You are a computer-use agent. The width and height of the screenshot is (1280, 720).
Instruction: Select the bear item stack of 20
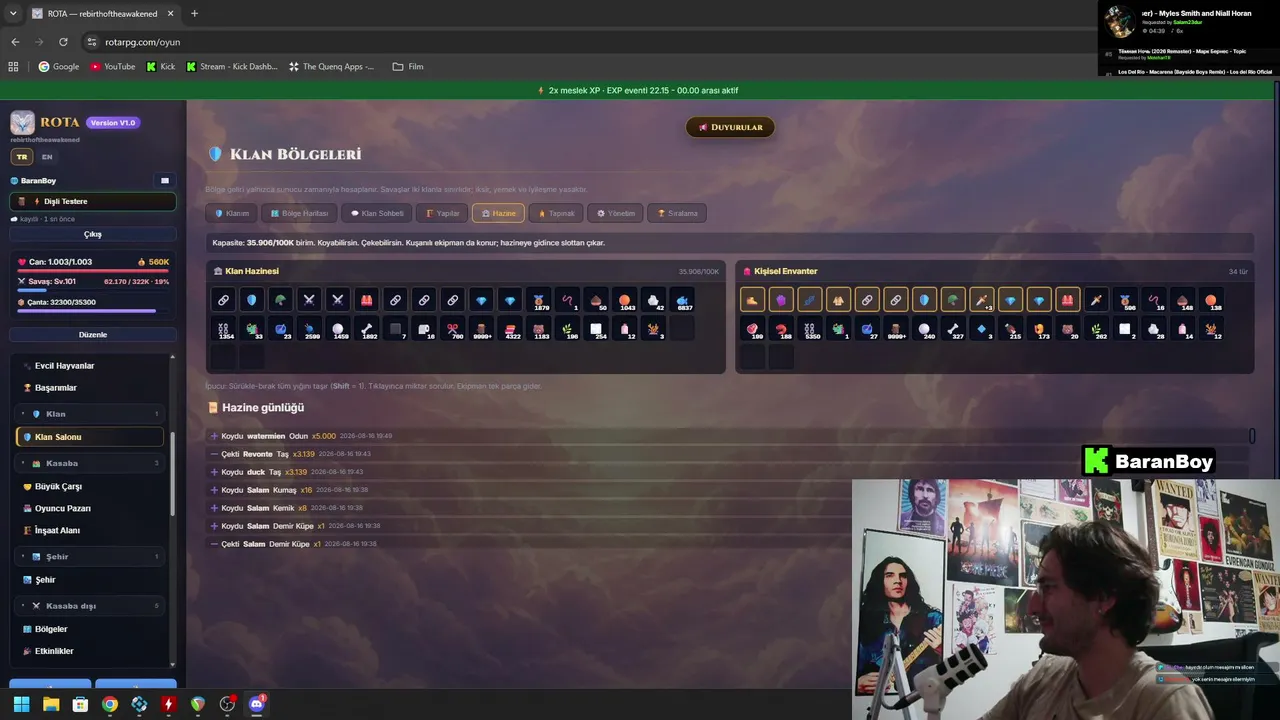[1068, 328]
